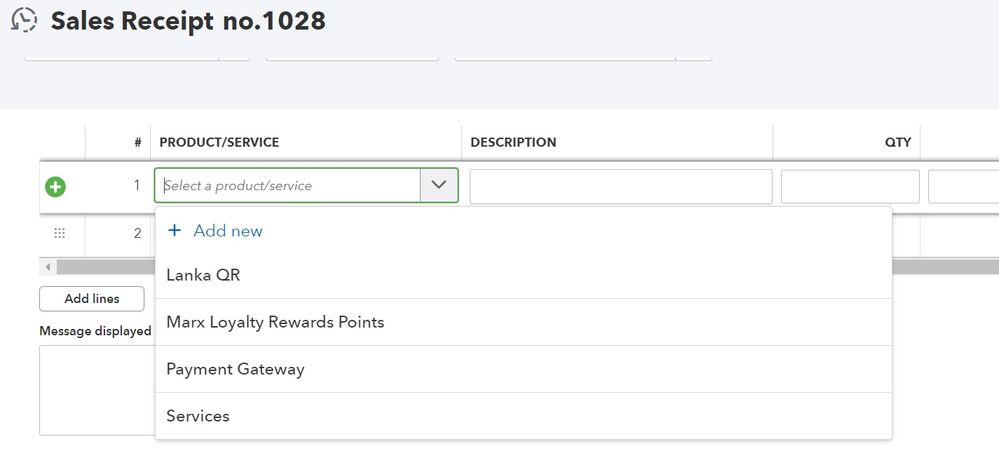This screenshot has width=999, height=456.
Task: Expand the product/service dropdown arrow
Action: tap(439, 186)
